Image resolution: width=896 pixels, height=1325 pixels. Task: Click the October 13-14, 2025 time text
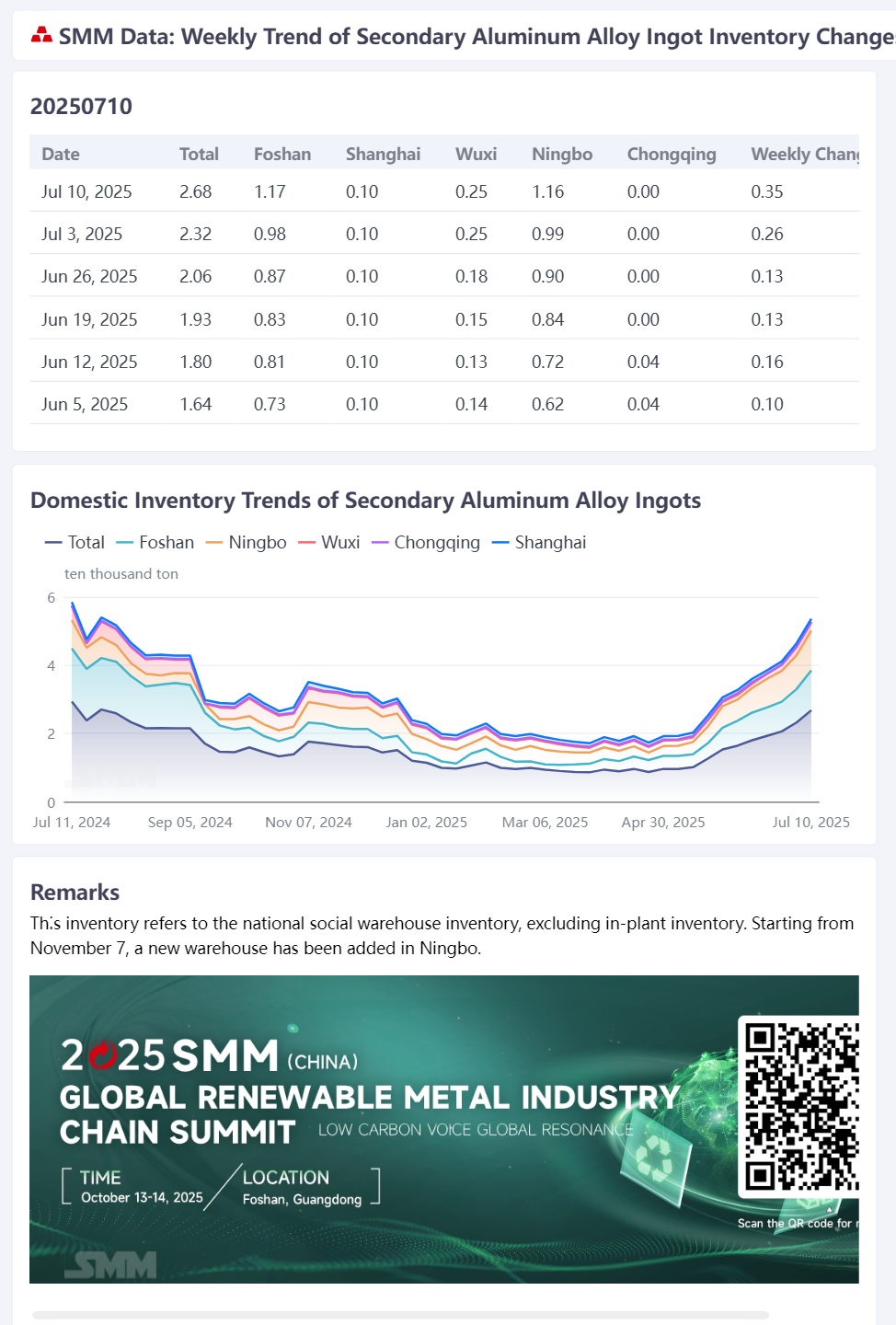pyautogui.click(x=142, y=1197)
